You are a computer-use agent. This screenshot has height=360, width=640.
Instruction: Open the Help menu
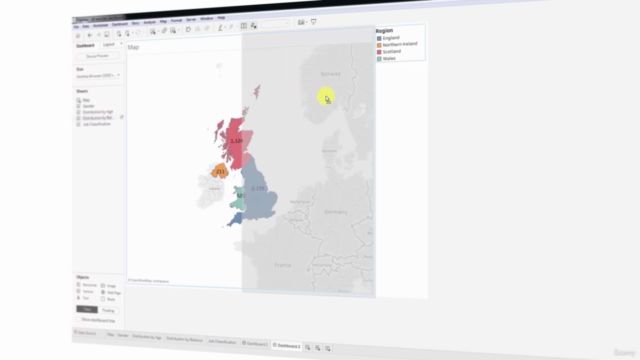point(221,18)
